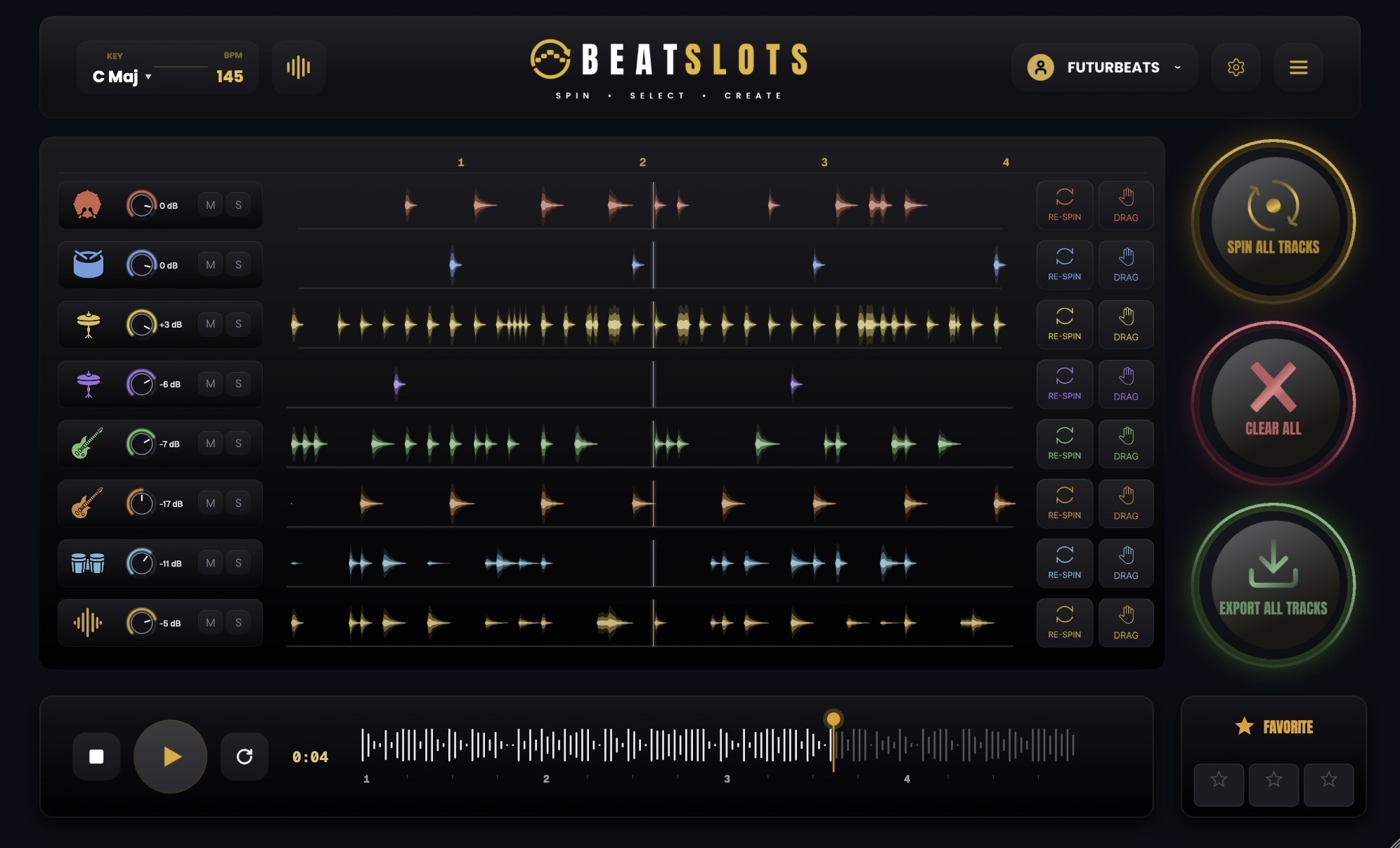Mute the hi-hat +3 dB track
This screenshot has width=1400, height=848.
210,324
